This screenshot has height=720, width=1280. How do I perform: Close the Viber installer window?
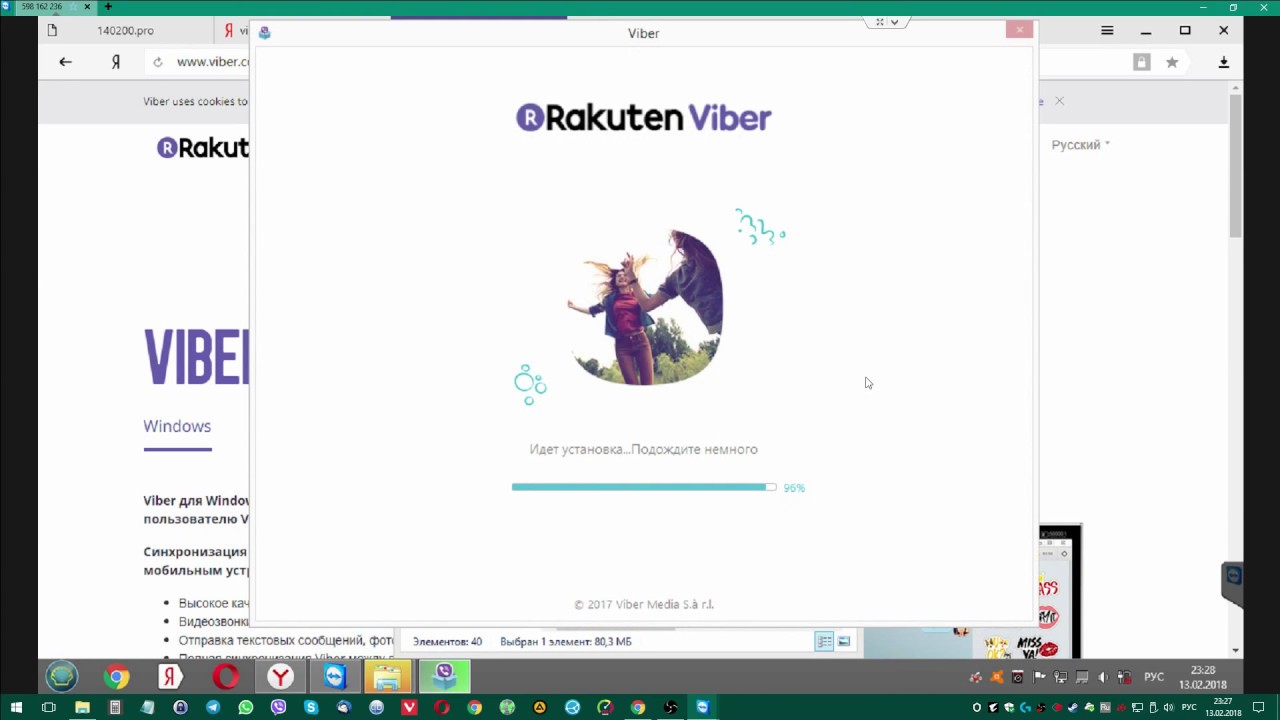[x=1019, y=30]
